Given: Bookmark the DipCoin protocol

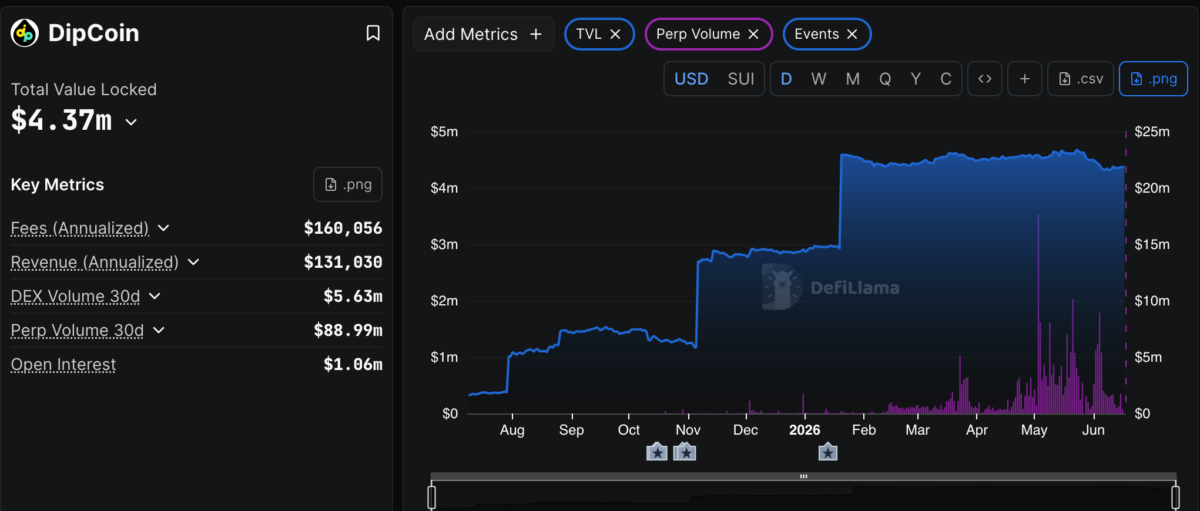Looking at the screenshot, I should (x=373, y=33).
